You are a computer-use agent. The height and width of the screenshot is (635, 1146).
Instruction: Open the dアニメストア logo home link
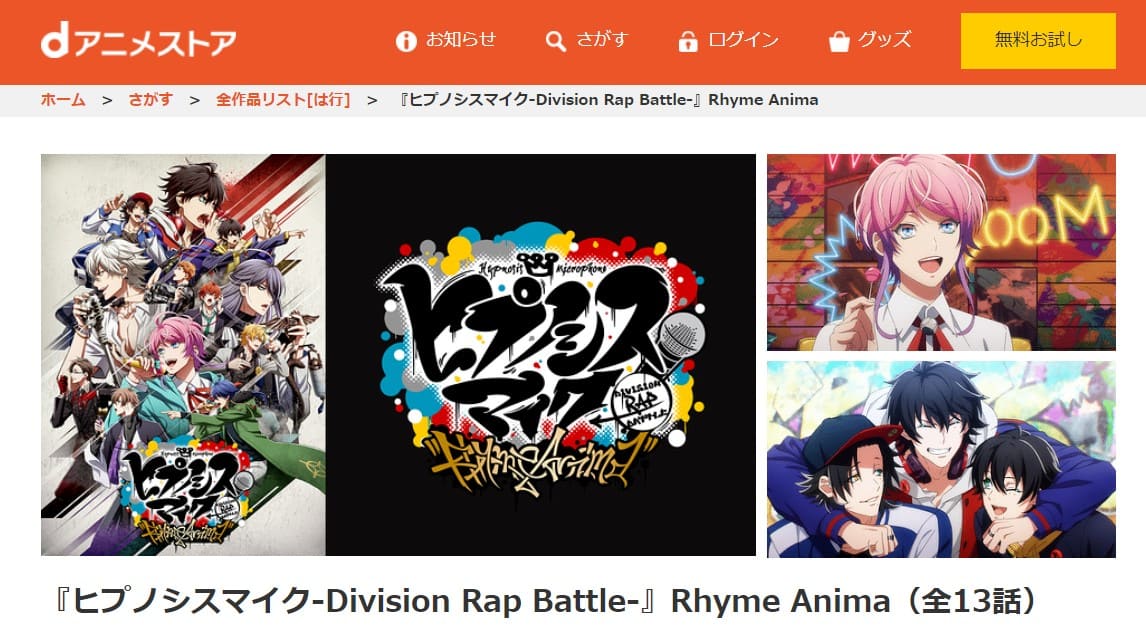138,40
